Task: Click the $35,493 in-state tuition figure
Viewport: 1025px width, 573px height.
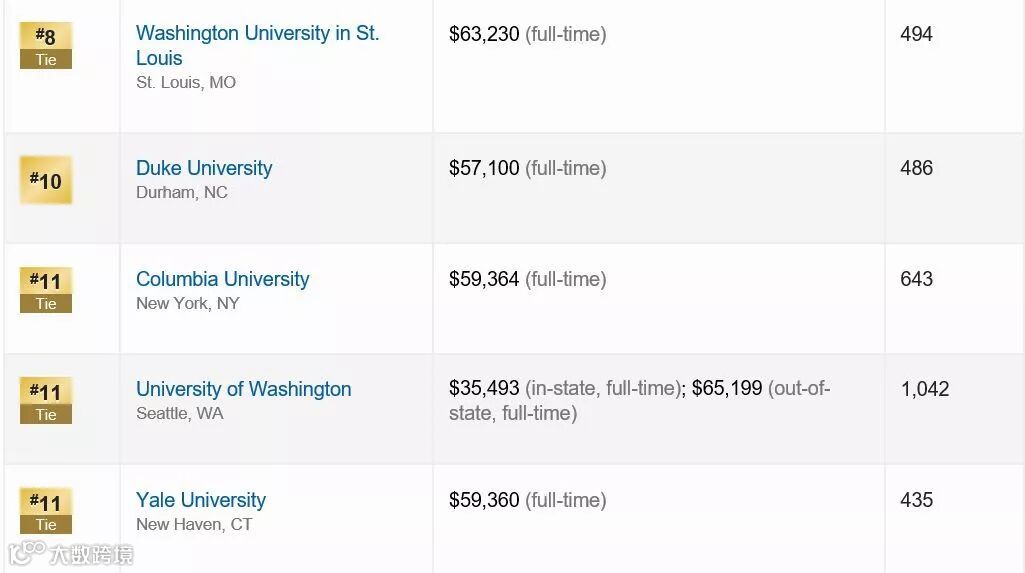Action: pos(484,389)
